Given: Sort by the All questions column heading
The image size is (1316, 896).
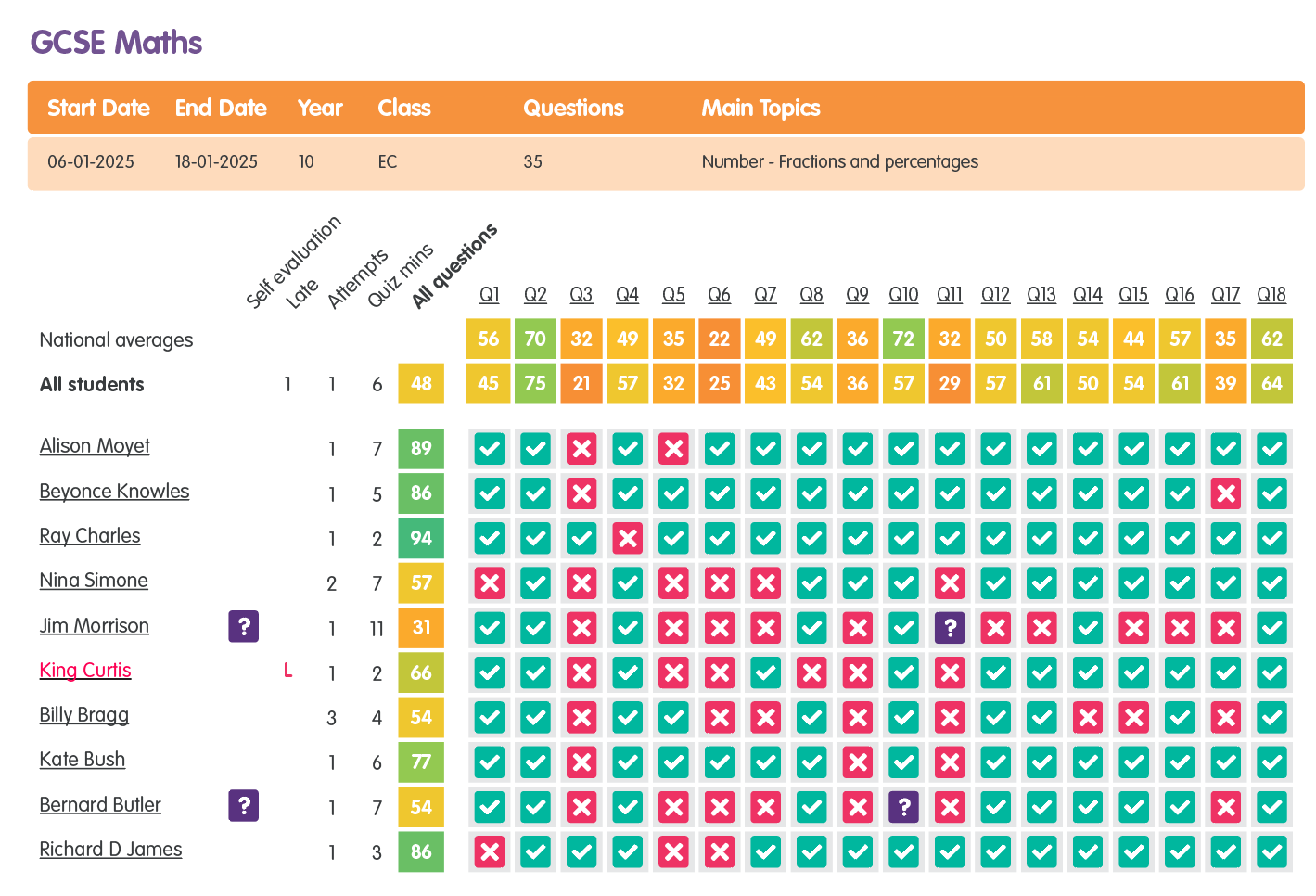Looking at the screenshot, I should point(454,266).
